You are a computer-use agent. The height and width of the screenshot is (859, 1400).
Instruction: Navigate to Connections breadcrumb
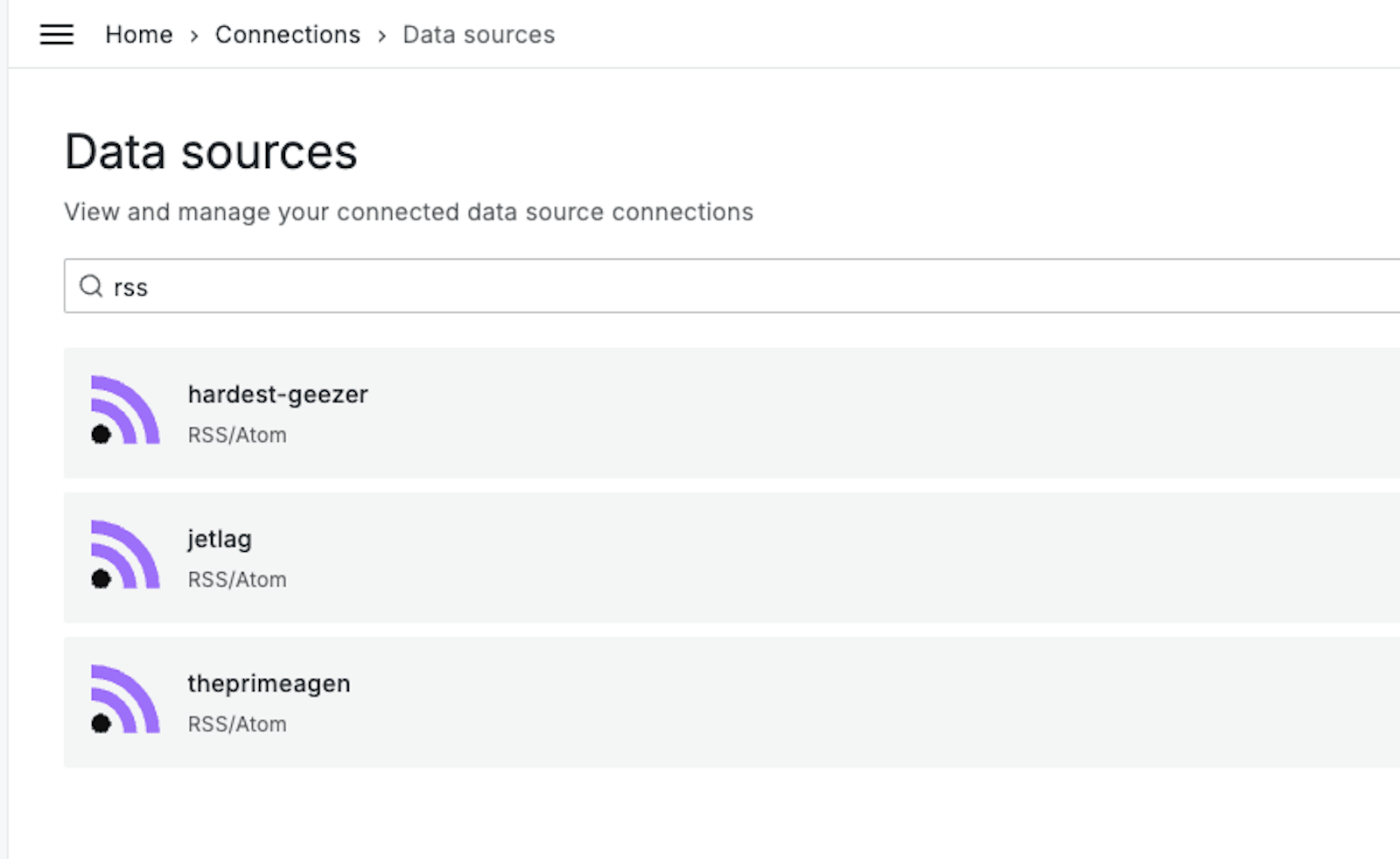[287, 35]
